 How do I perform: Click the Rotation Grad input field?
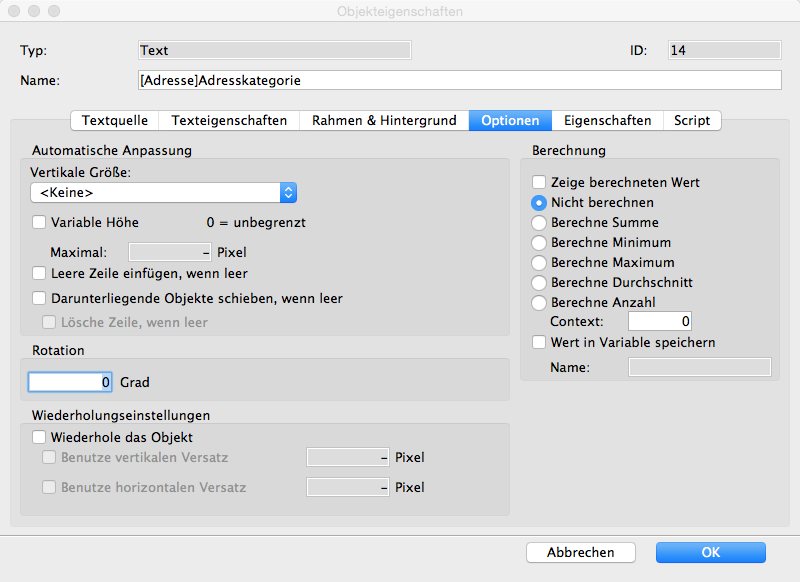point(70,382)
